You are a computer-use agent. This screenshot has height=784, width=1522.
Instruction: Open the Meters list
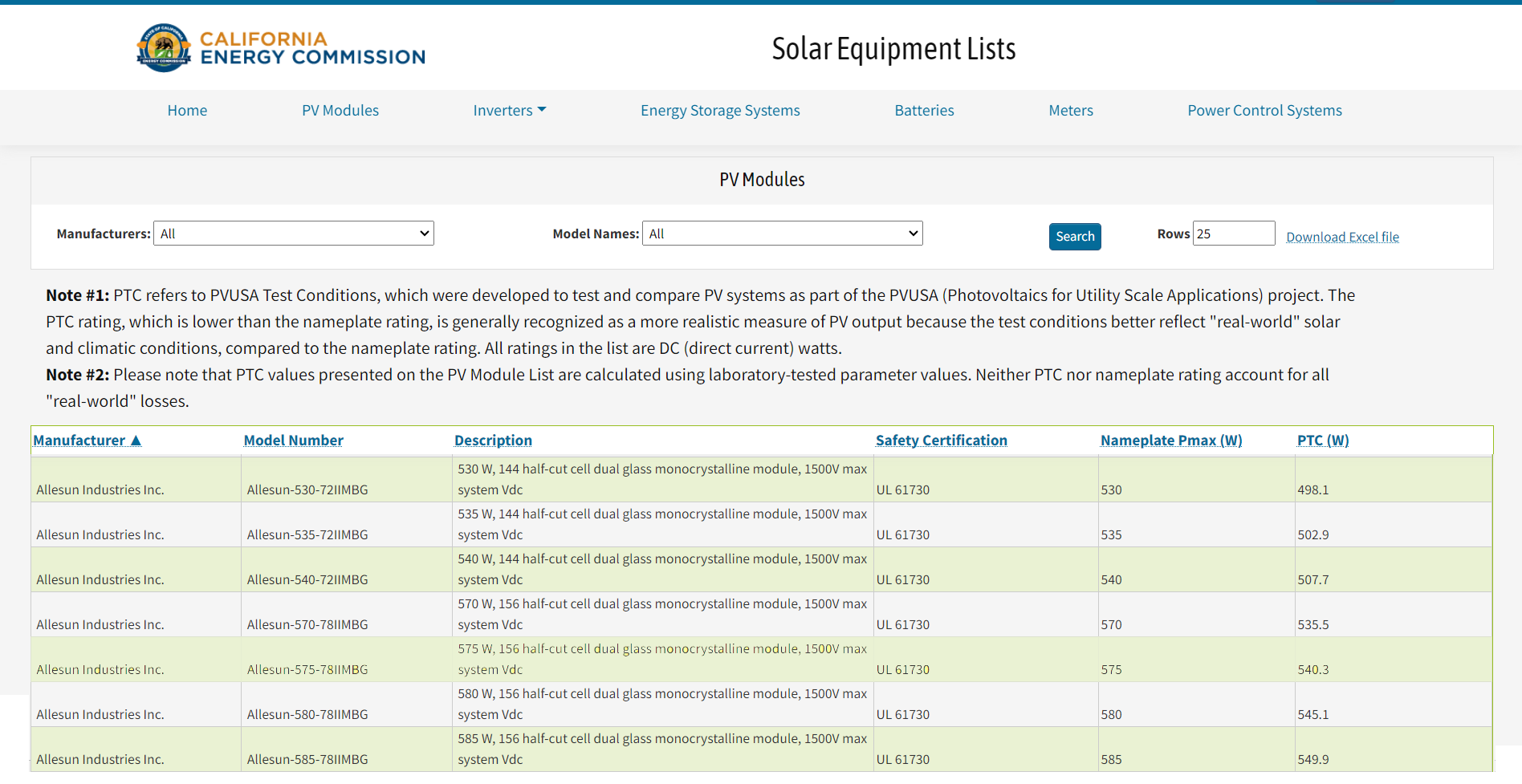click(1071, 111)
